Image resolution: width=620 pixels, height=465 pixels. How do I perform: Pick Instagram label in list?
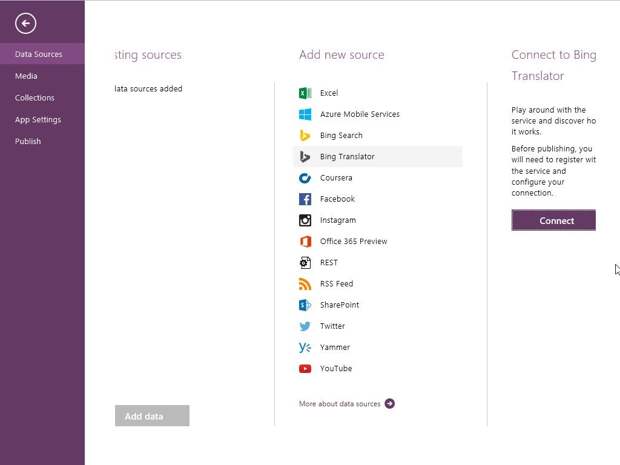click(338, 220)
